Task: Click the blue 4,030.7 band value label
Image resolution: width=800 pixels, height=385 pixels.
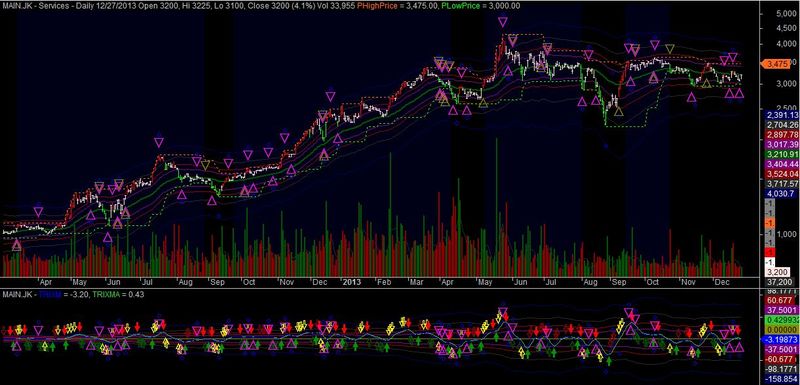Action: 781,193
